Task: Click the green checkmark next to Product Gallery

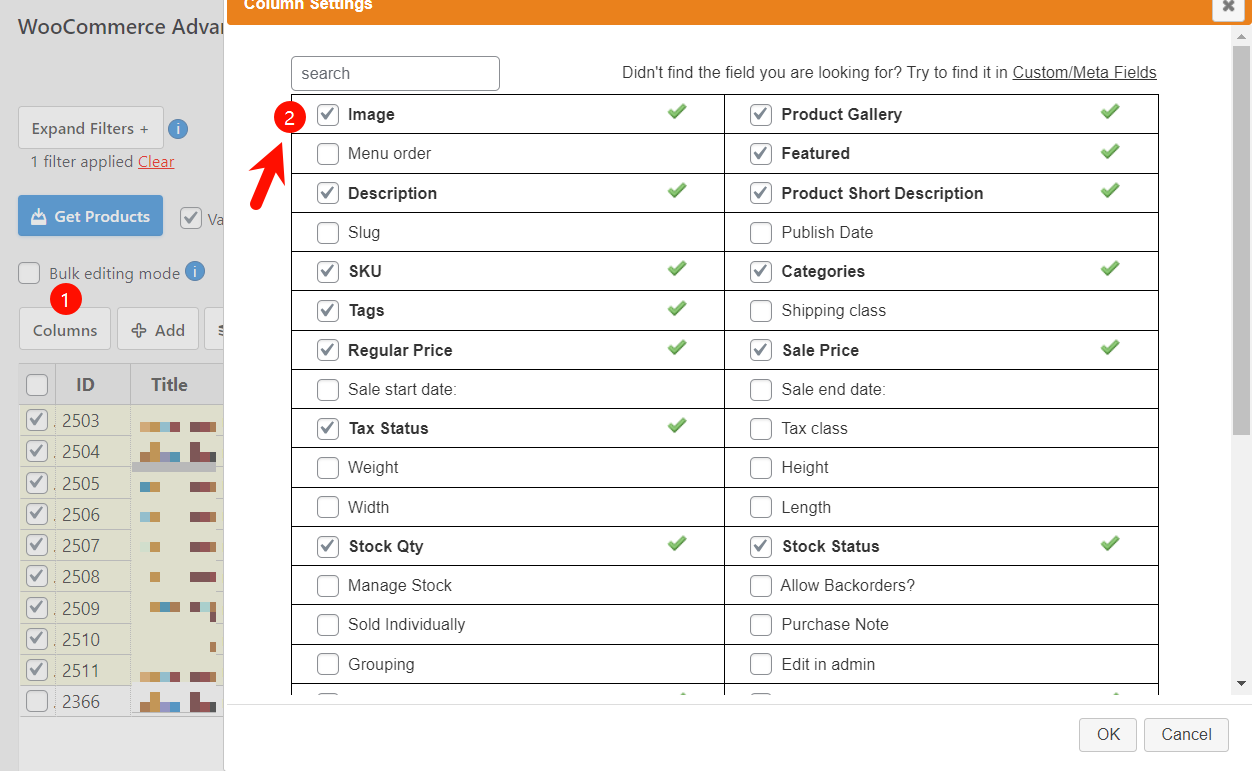Action: pyautogui.click(x=1109, y=111)
